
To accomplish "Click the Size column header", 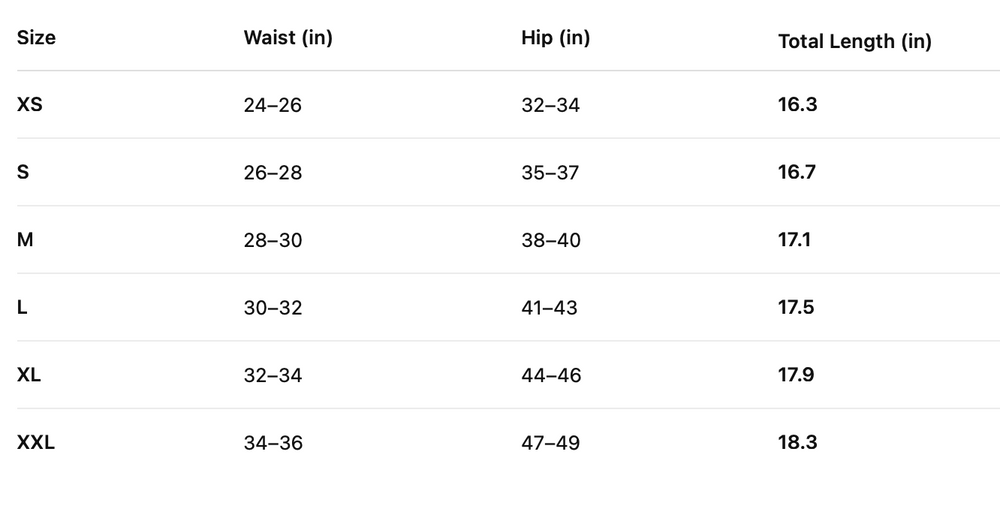I will [37, 38].
